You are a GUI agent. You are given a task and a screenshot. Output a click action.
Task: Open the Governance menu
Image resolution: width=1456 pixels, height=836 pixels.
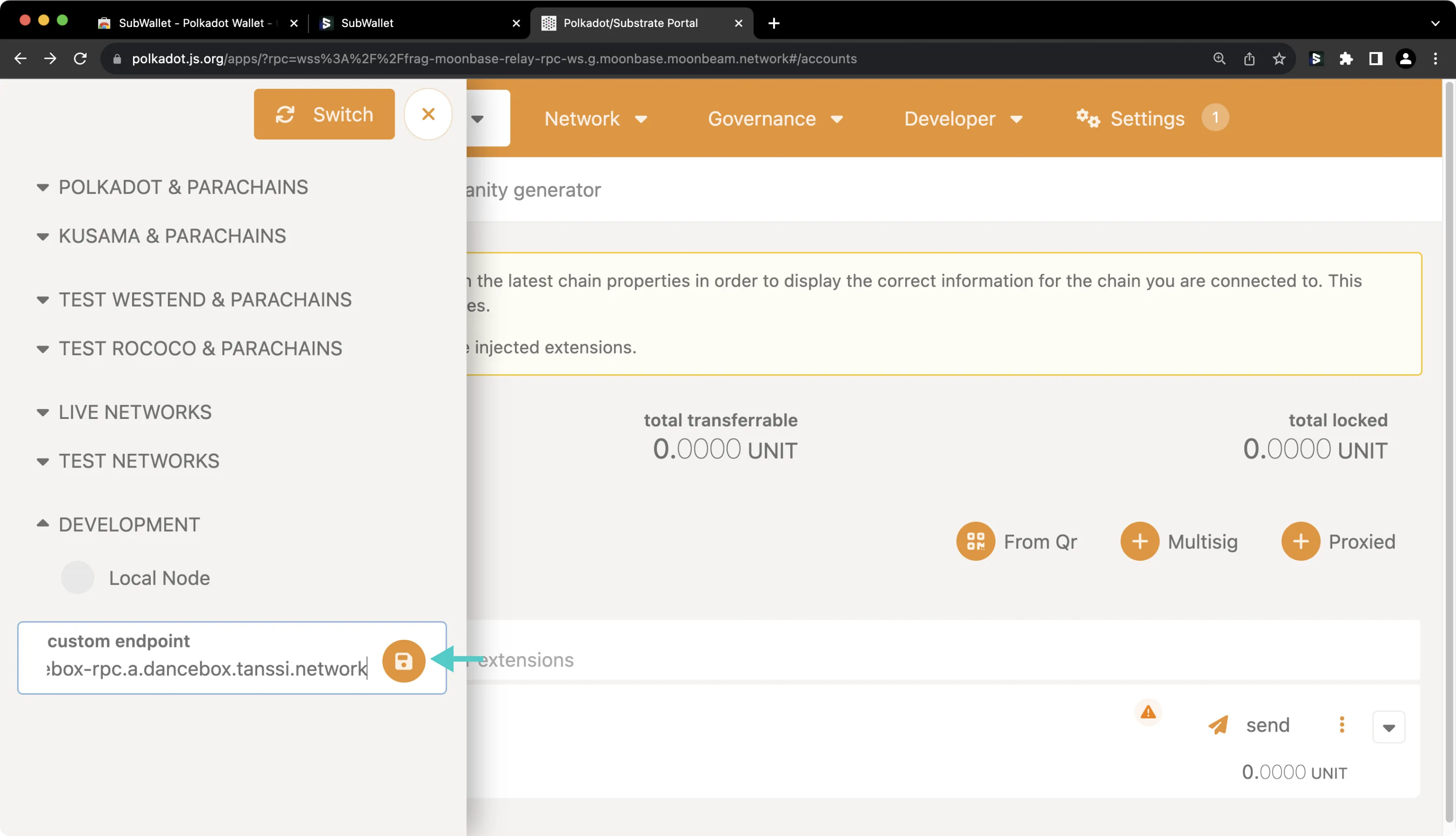click(775, 119)
